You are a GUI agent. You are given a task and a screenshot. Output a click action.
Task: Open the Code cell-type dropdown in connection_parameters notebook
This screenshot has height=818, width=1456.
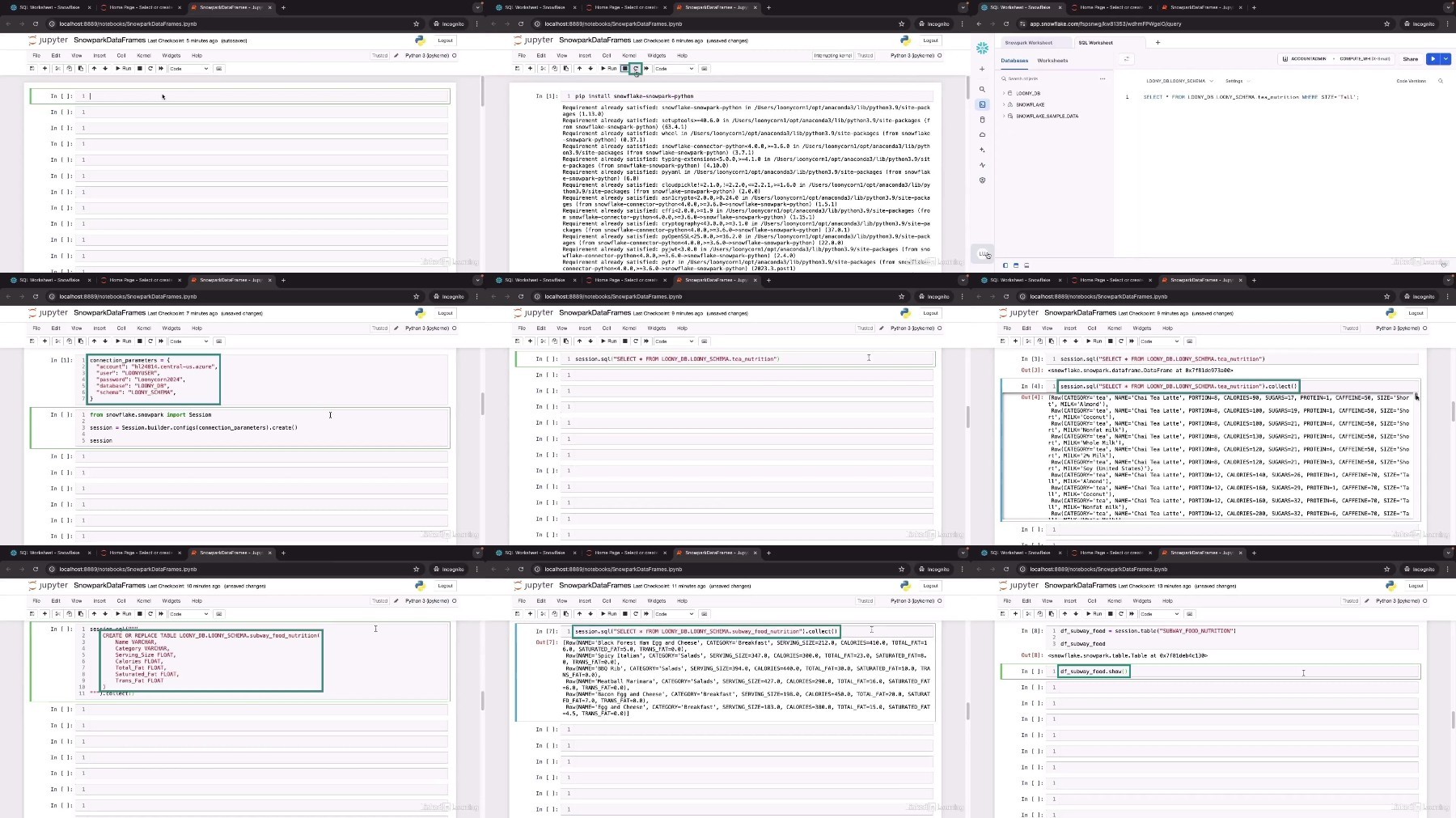[188, 341]
